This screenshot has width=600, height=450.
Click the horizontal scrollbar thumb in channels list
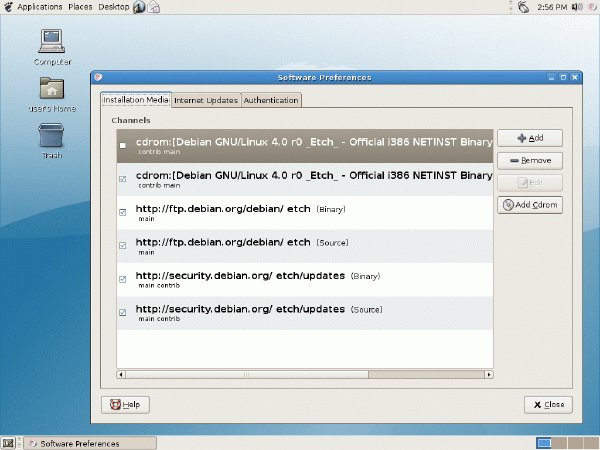point(247,374)
